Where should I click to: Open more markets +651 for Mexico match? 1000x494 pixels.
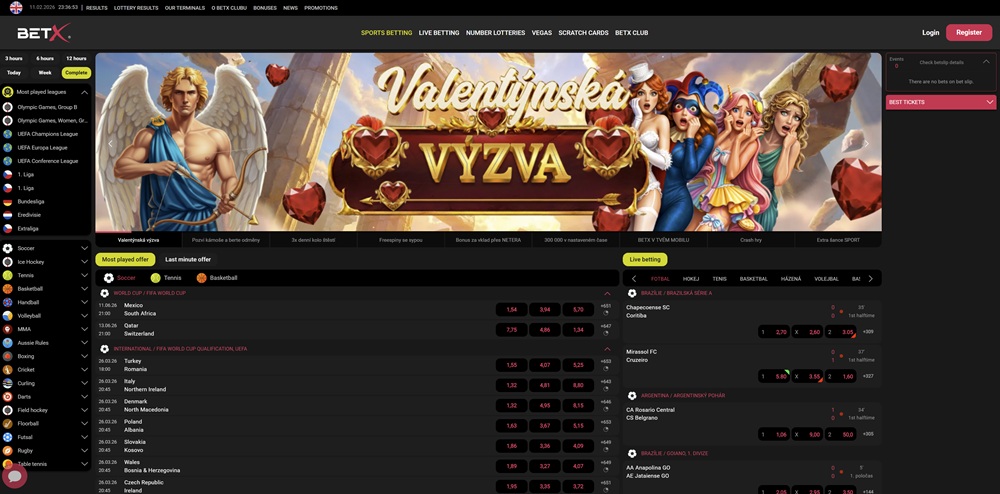[606, 306]
